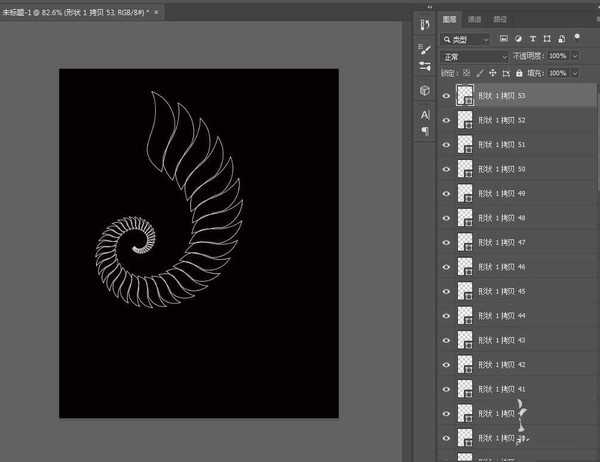Click thumbnail of layer 形状 1 拷贝 52

point(465,120)
